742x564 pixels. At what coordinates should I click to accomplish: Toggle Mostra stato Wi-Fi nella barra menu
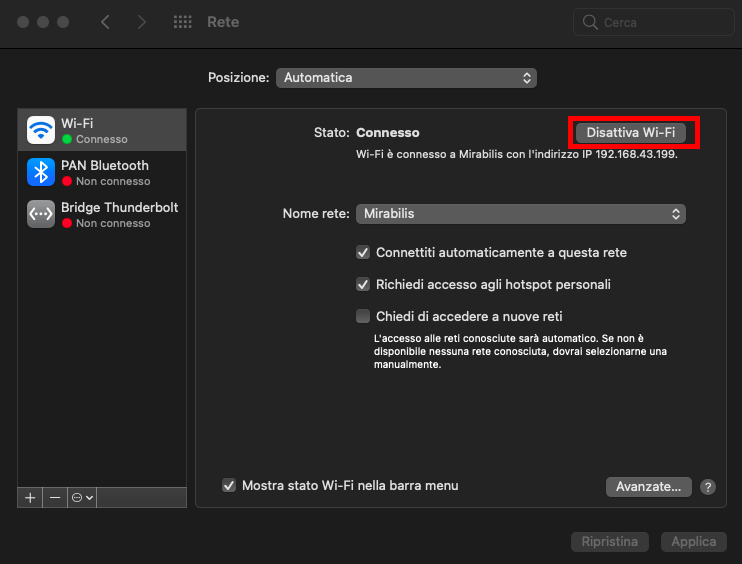tap(229, 486)
